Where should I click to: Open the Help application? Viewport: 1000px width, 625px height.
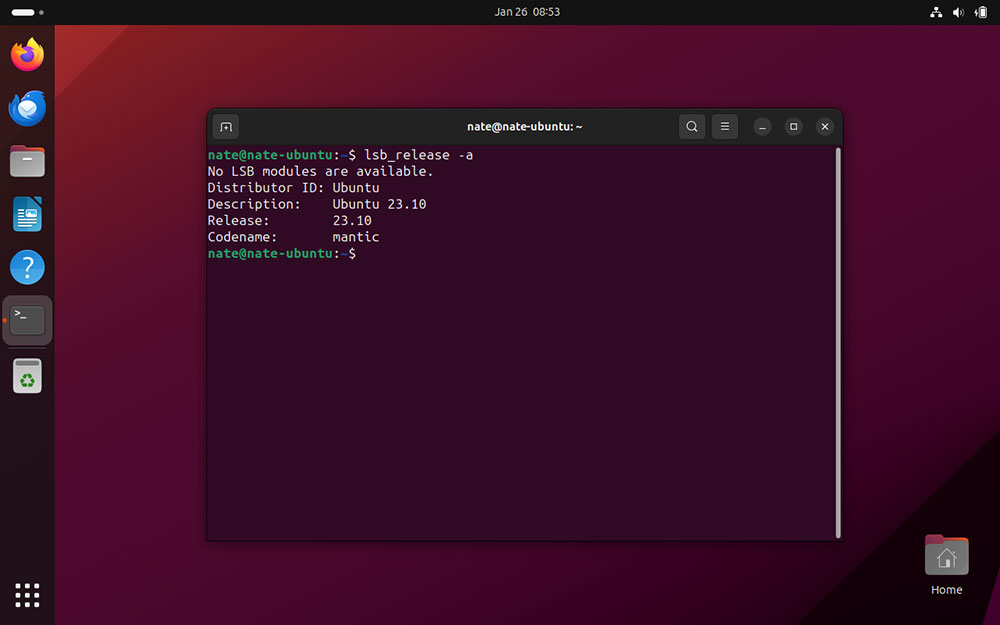pyautogui.click(x=27, y=267)
